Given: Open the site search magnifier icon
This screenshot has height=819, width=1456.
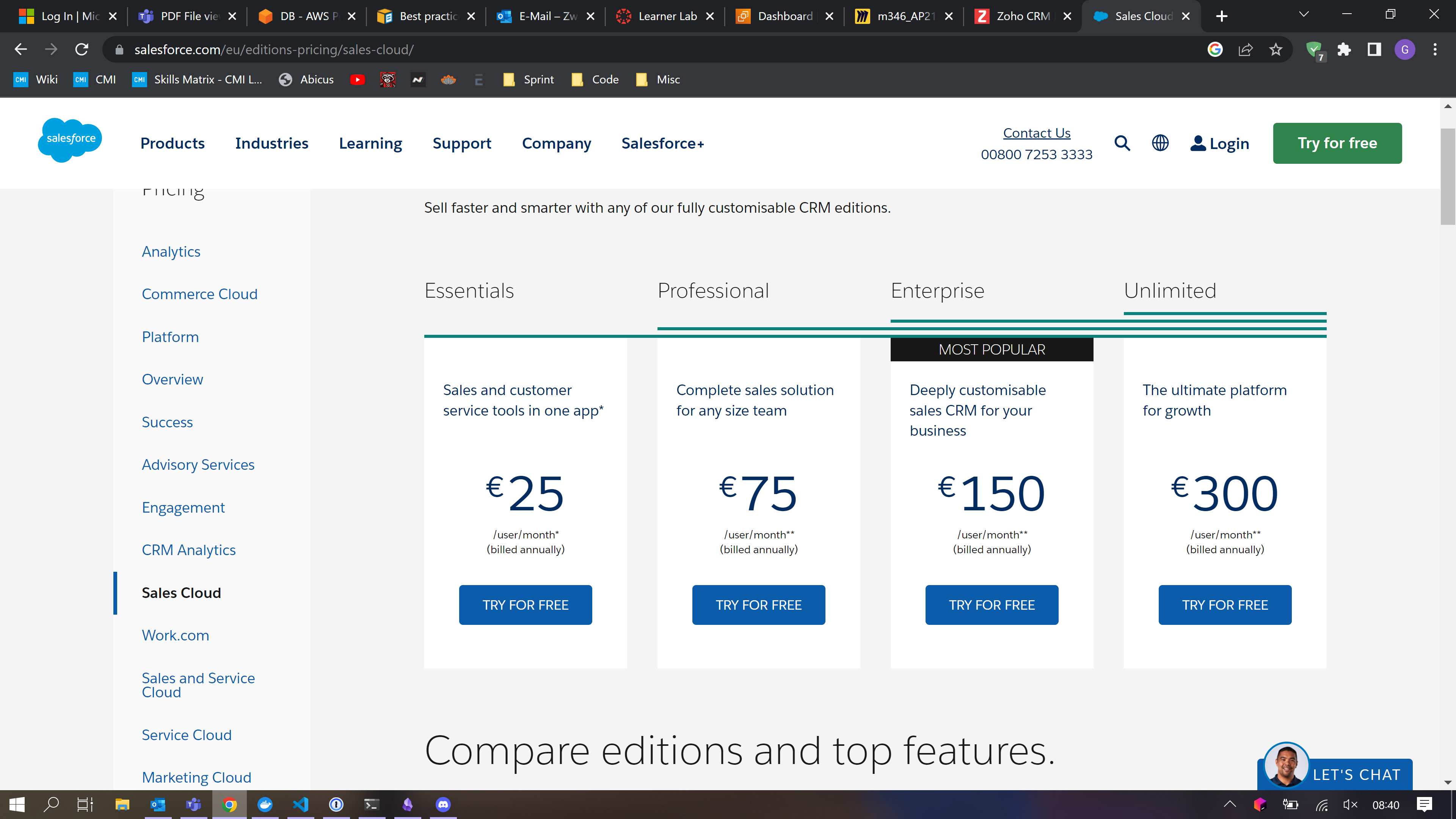Looking at the screenshot, I should point(1122,143).
